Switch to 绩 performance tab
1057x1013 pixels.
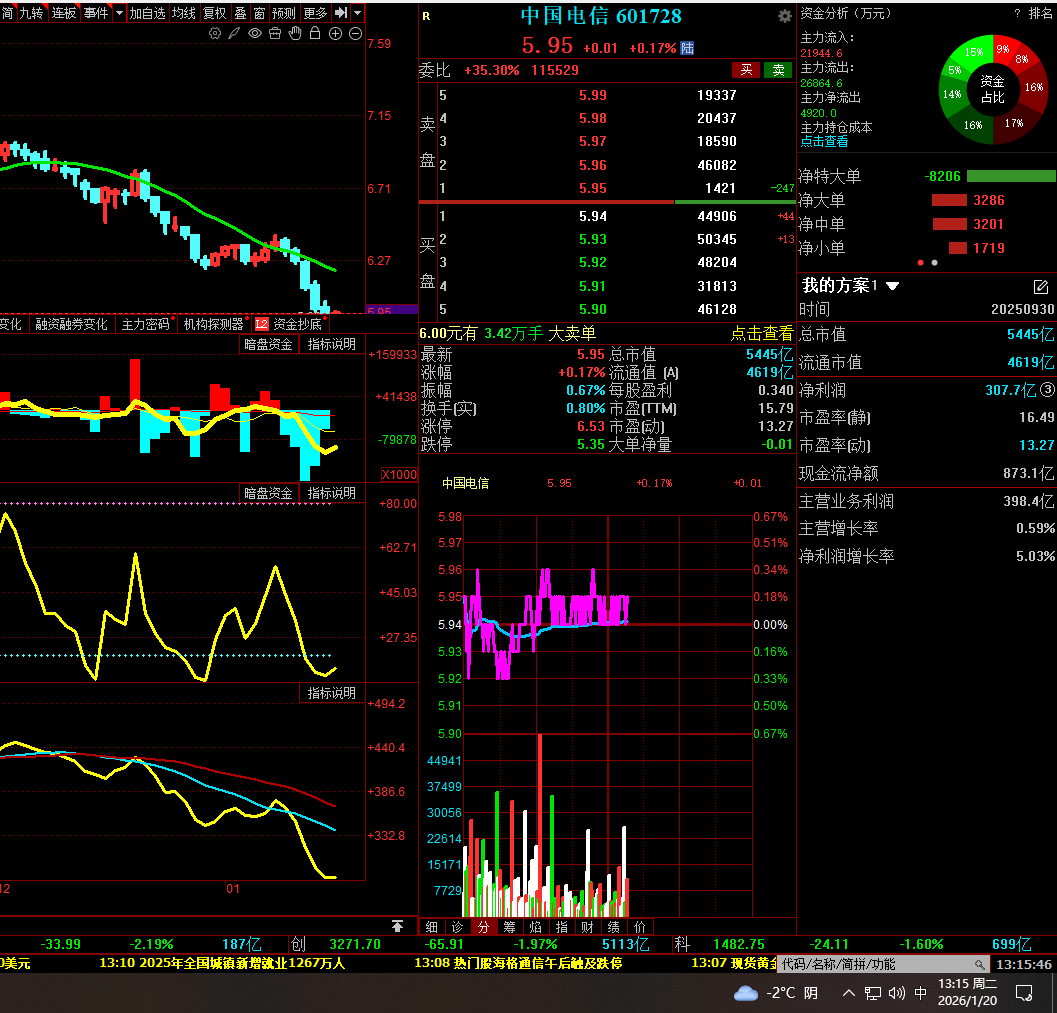[613, 927]
